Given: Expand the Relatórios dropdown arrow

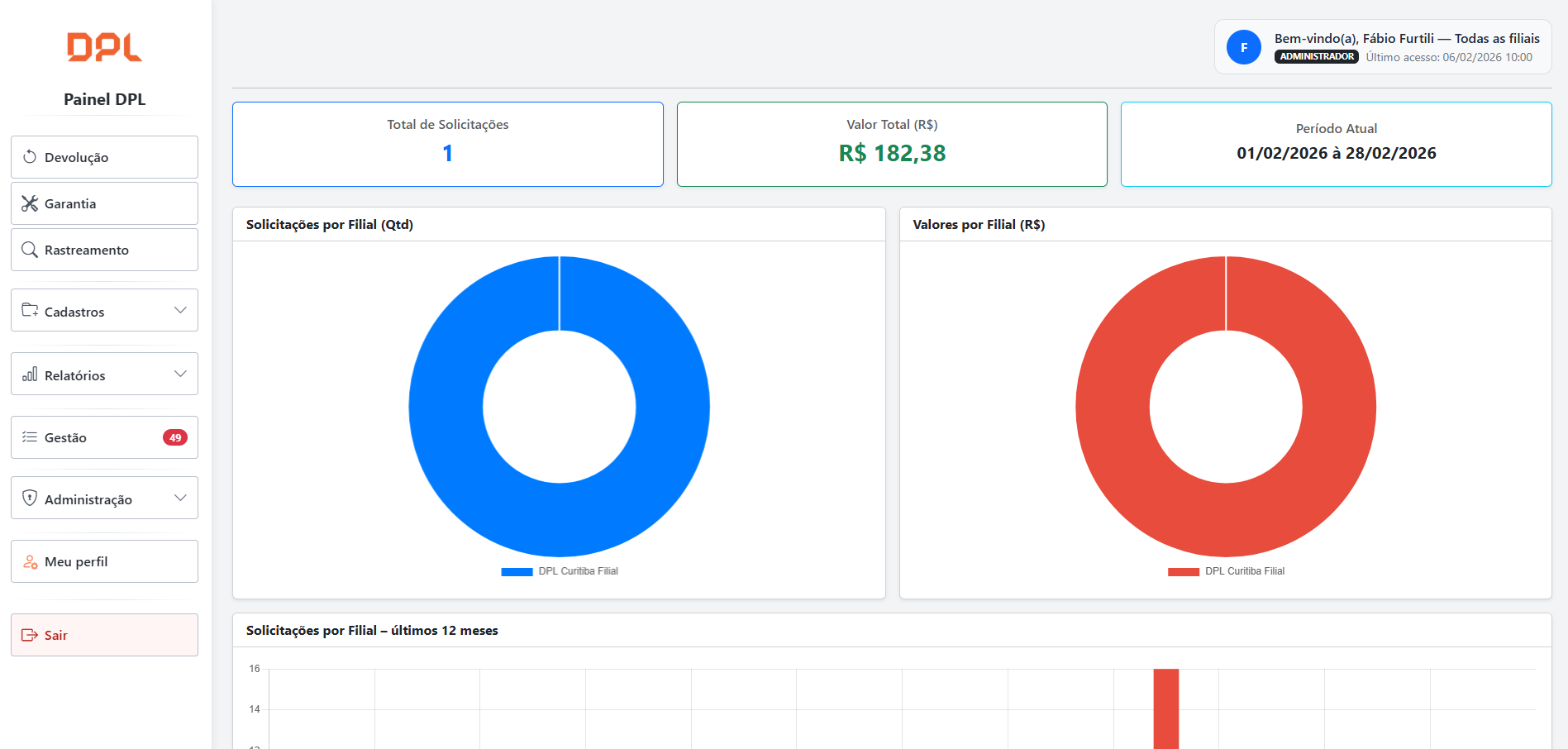Looking at the screenshot, I should coord(180,374).
